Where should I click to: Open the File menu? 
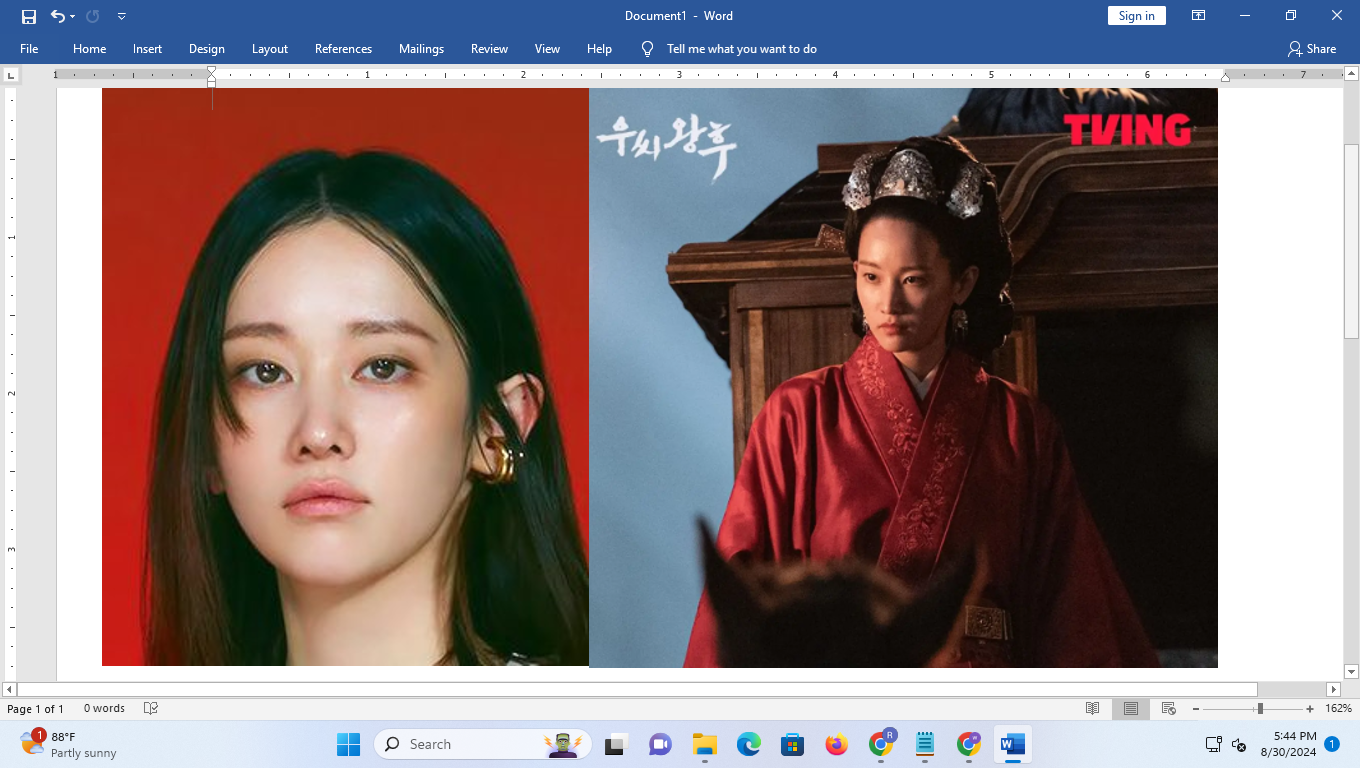(x=29, y=49)
